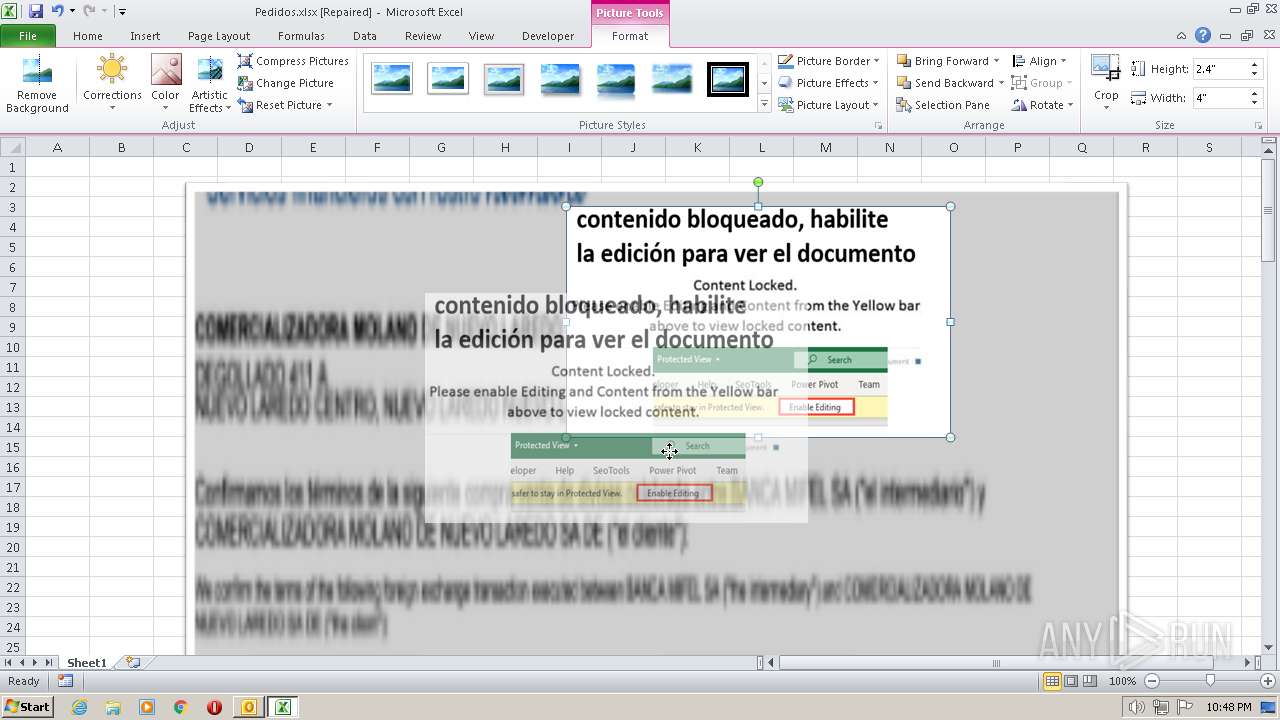Select column A header
1280x720 pixels.
pyautogui.click(x=57, y=147)
